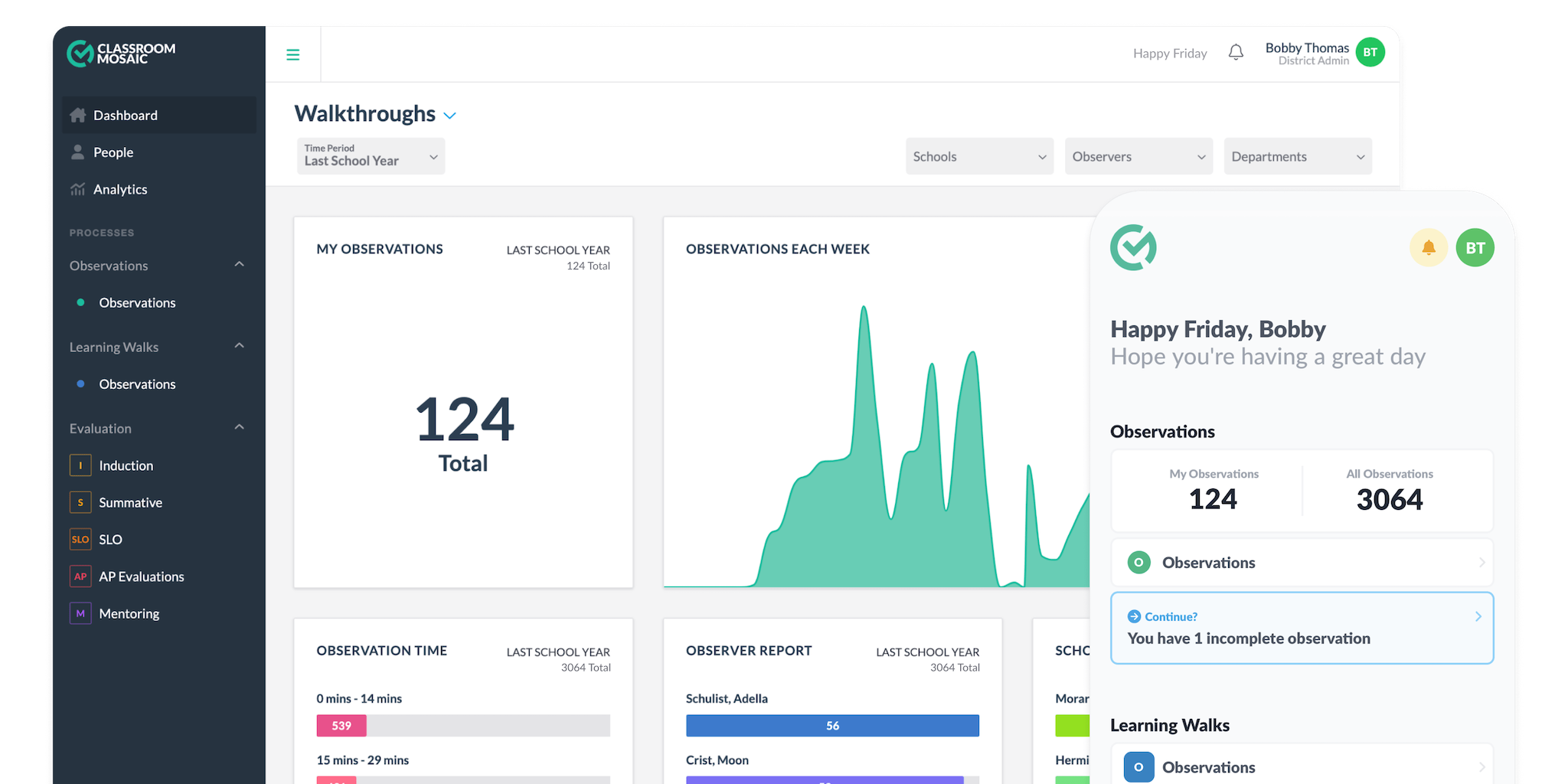
Task: Click the pink 539 observation time bar
Action: click(341, 726)
